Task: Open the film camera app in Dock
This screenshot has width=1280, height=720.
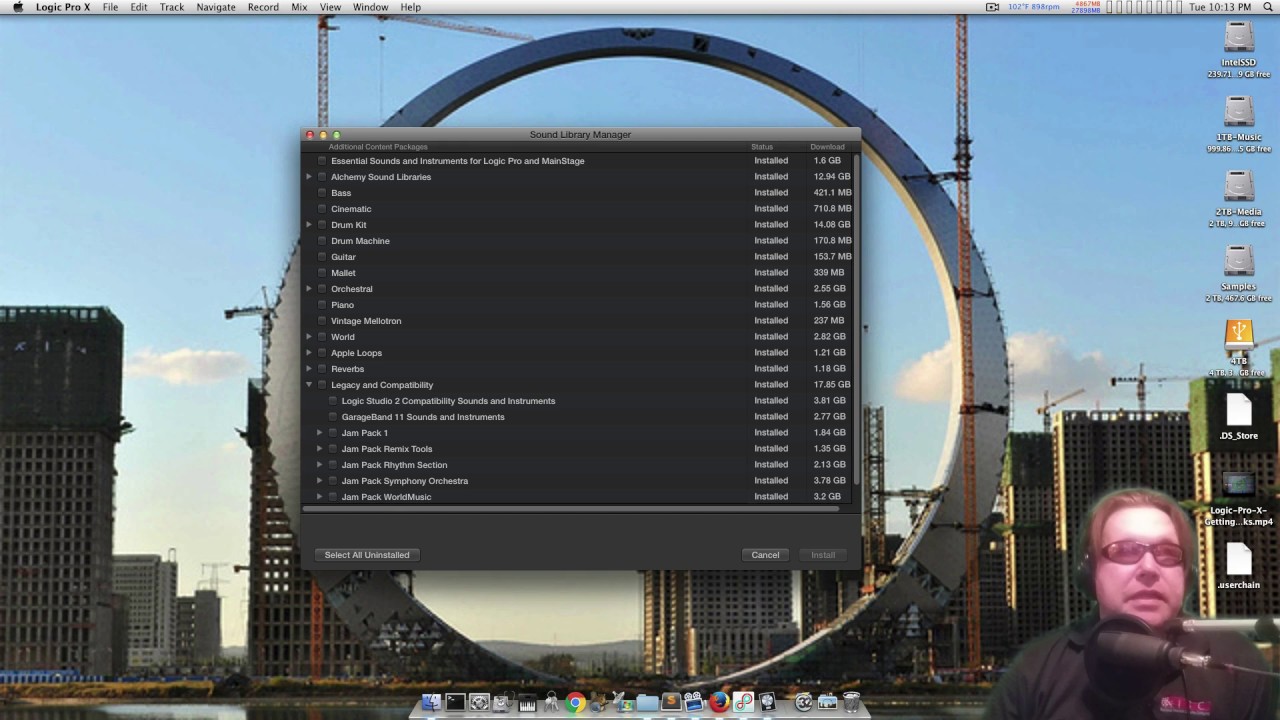Action: (x=694, y=702)
